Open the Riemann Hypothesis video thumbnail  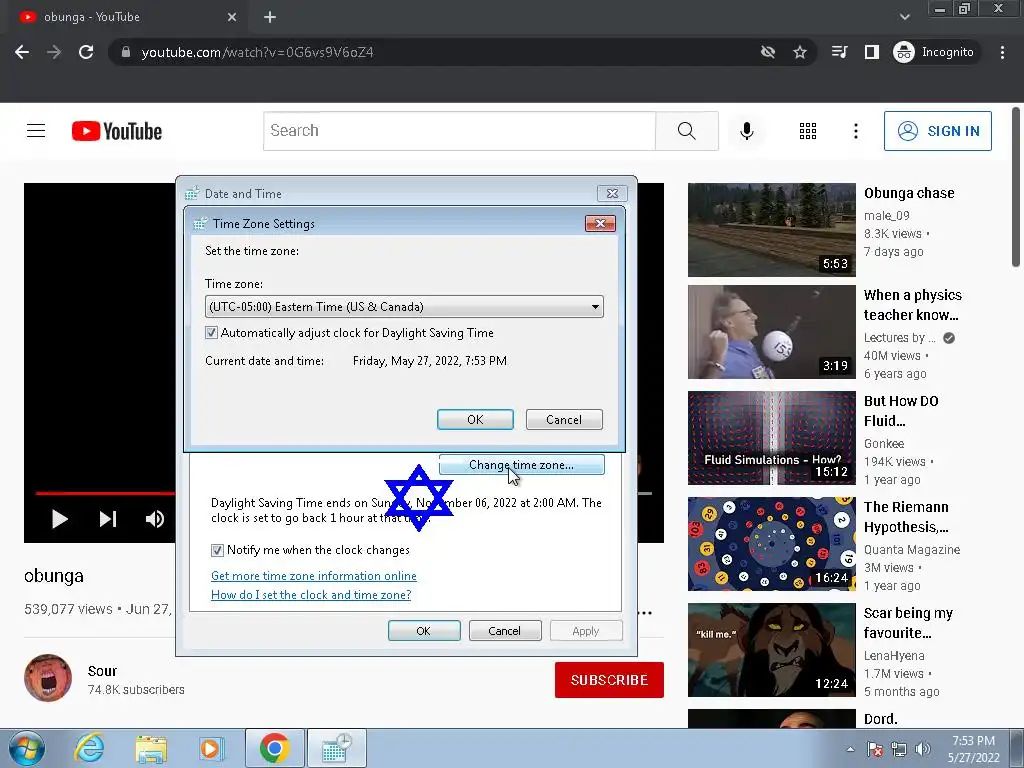(771, 543)
